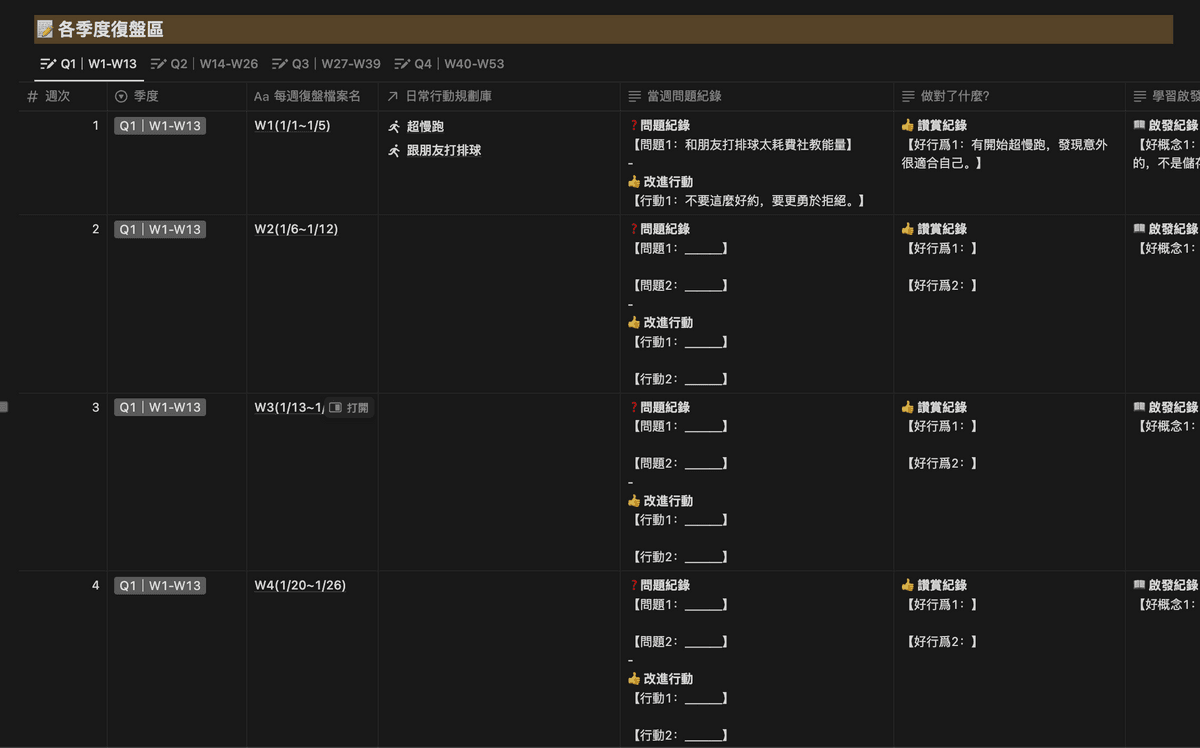1200x748 pixels.
Task: Open the Q3 | W27-W39 tab
Action: 326,64
